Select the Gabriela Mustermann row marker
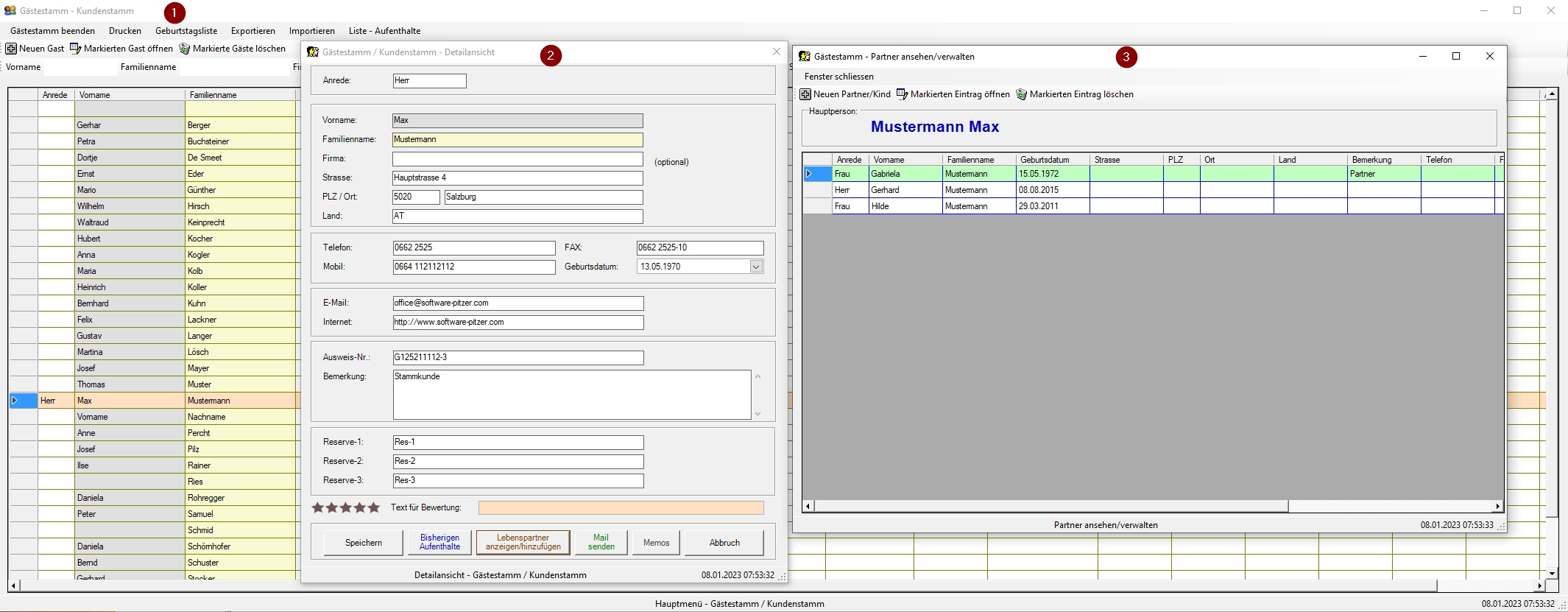Viewport: 1568px width, 612px height. point(809,174)
